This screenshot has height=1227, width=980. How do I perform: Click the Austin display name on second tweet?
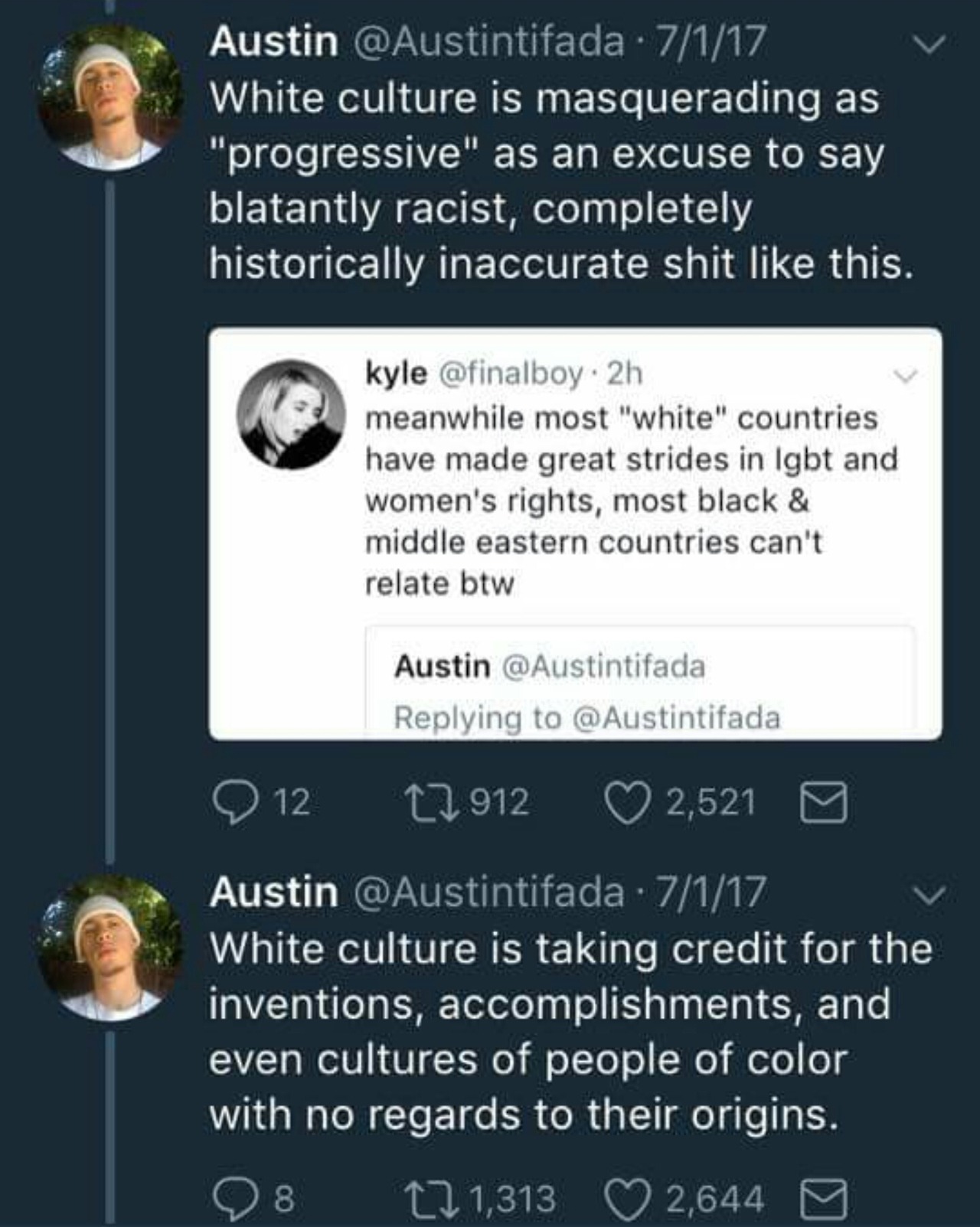coord(273,893)
